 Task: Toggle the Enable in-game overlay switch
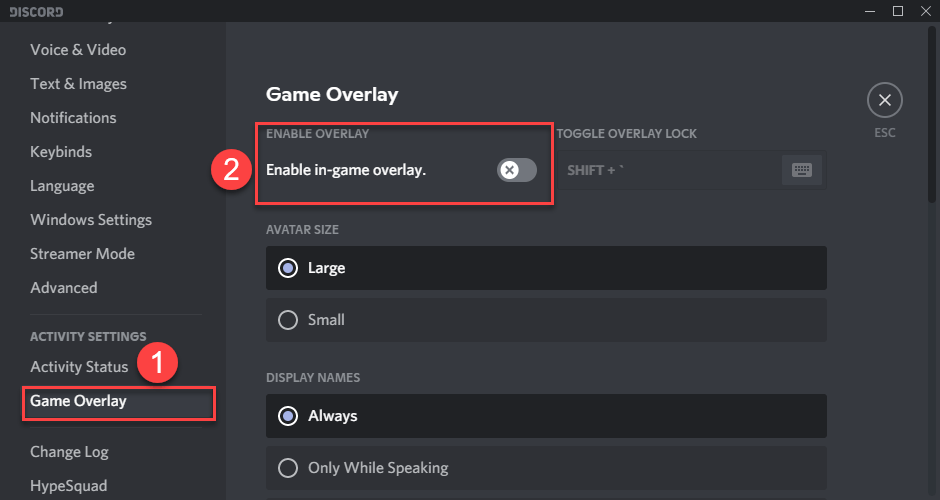pyautogui.click(x=517, y=170)
